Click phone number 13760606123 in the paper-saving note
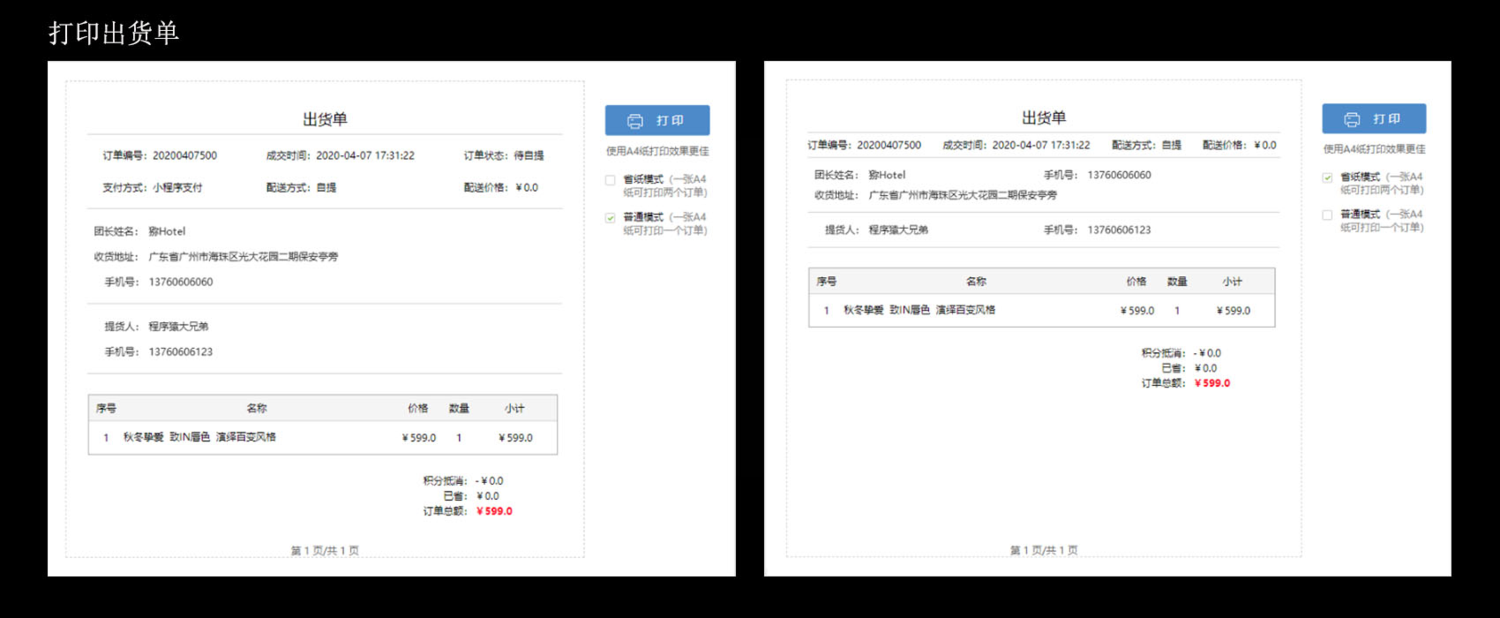The height and width of the screenshot is (618, 1500). 1119,230
